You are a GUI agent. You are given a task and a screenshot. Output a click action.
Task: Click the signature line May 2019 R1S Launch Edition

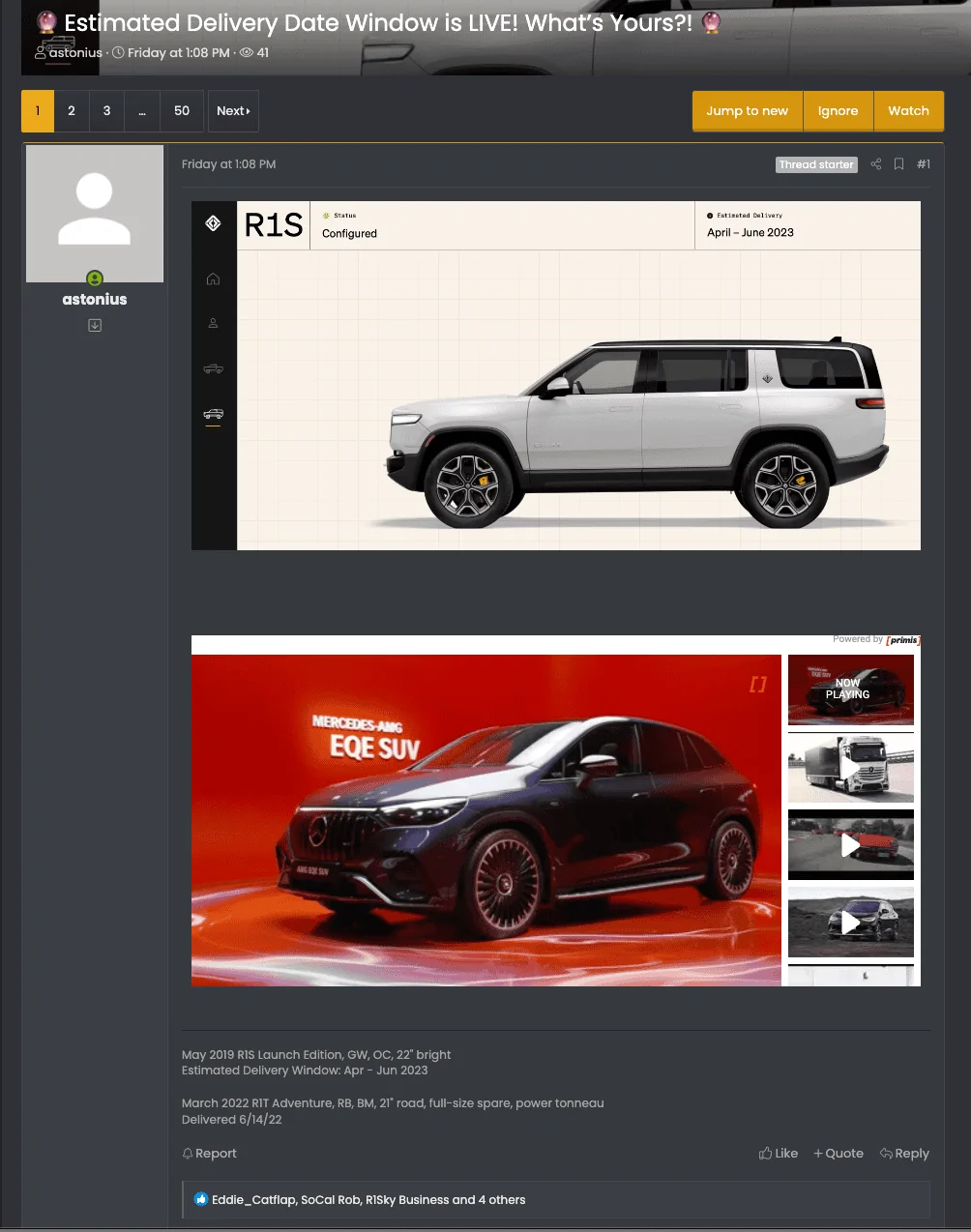[x=316, y=1055]
